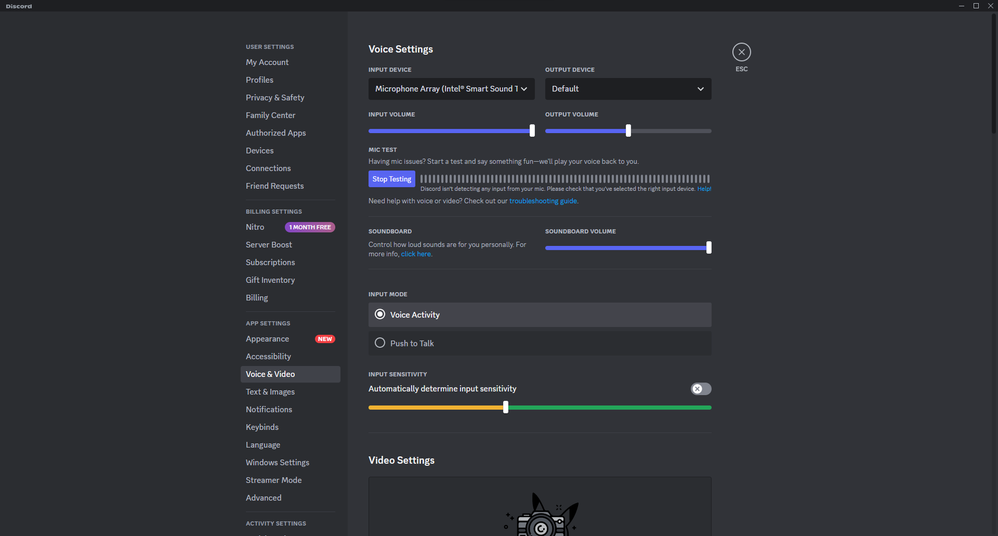Click the Output Volume slider handle
This screenshot has height=536, width=998.
[628, 130]
